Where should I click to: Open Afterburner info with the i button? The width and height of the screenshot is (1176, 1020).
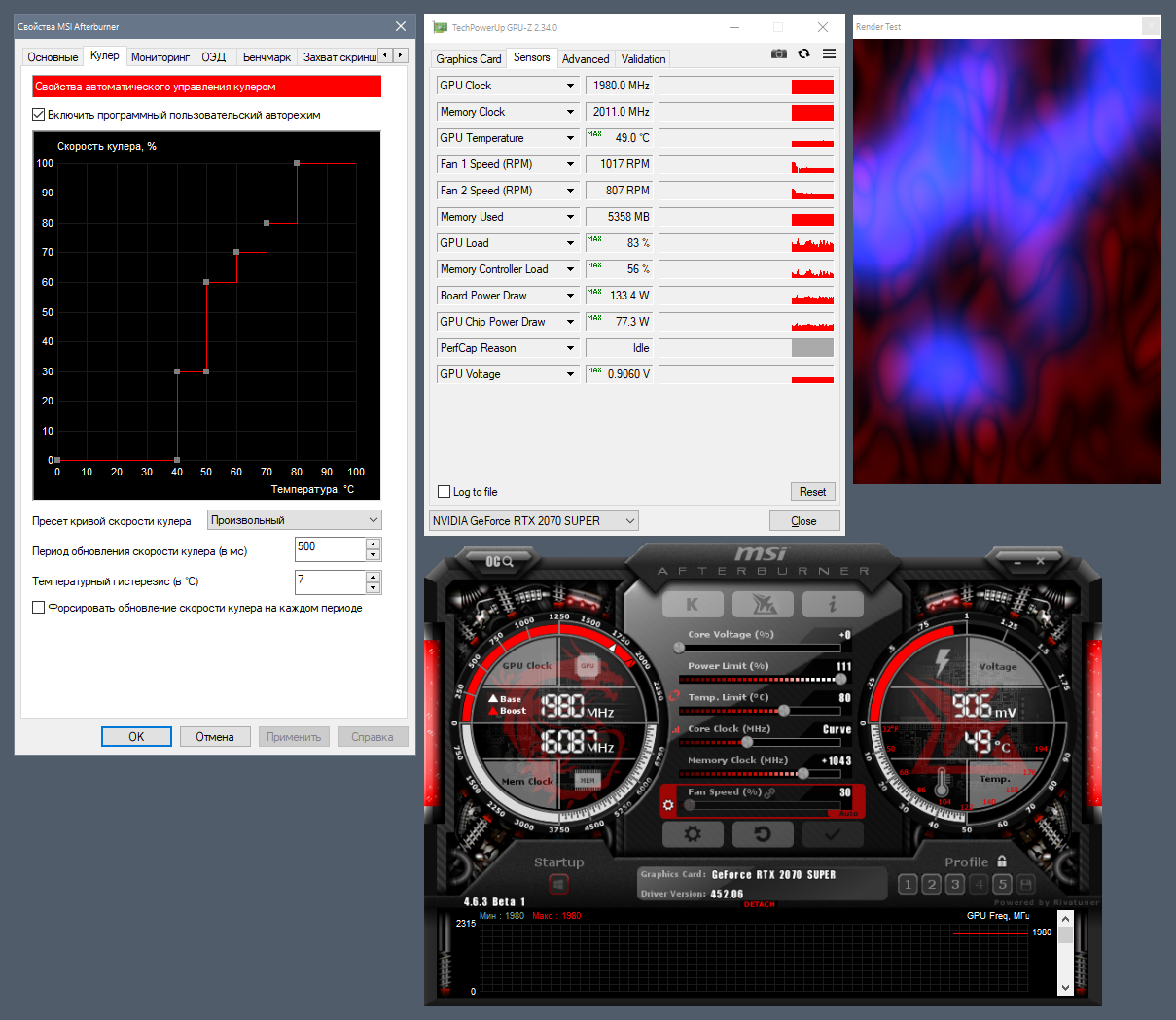(x=833, y=605)
